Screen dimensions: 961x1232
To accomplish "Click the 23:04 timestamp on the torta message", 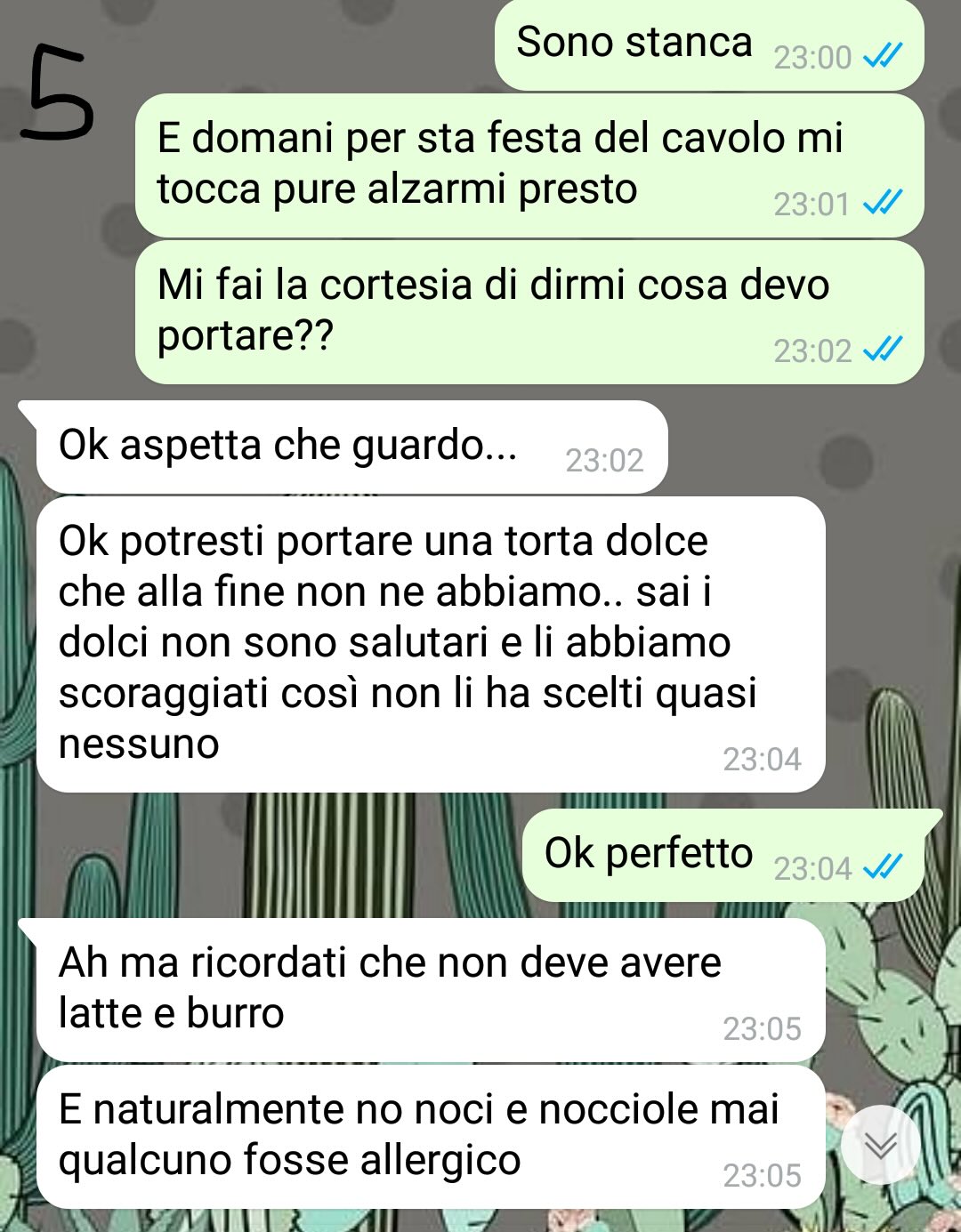I will [762, 759].
